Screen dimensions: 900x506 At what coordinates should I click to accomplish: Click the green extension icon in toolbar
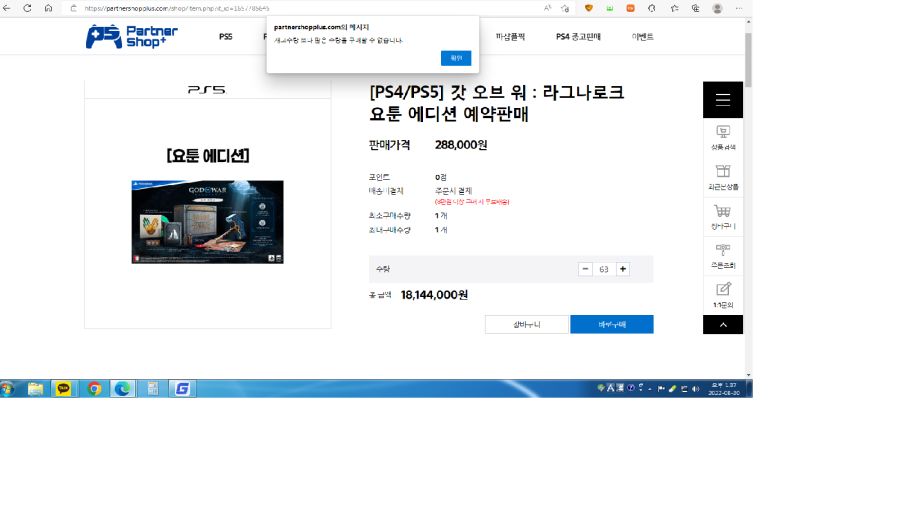(610, 8)
